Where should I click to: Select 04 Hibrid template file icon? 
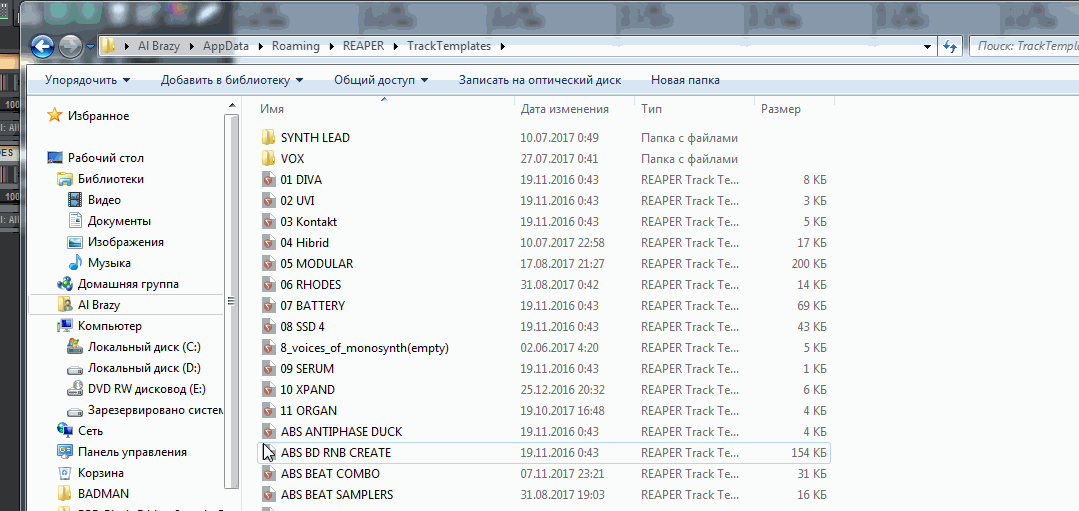[268, 243]
